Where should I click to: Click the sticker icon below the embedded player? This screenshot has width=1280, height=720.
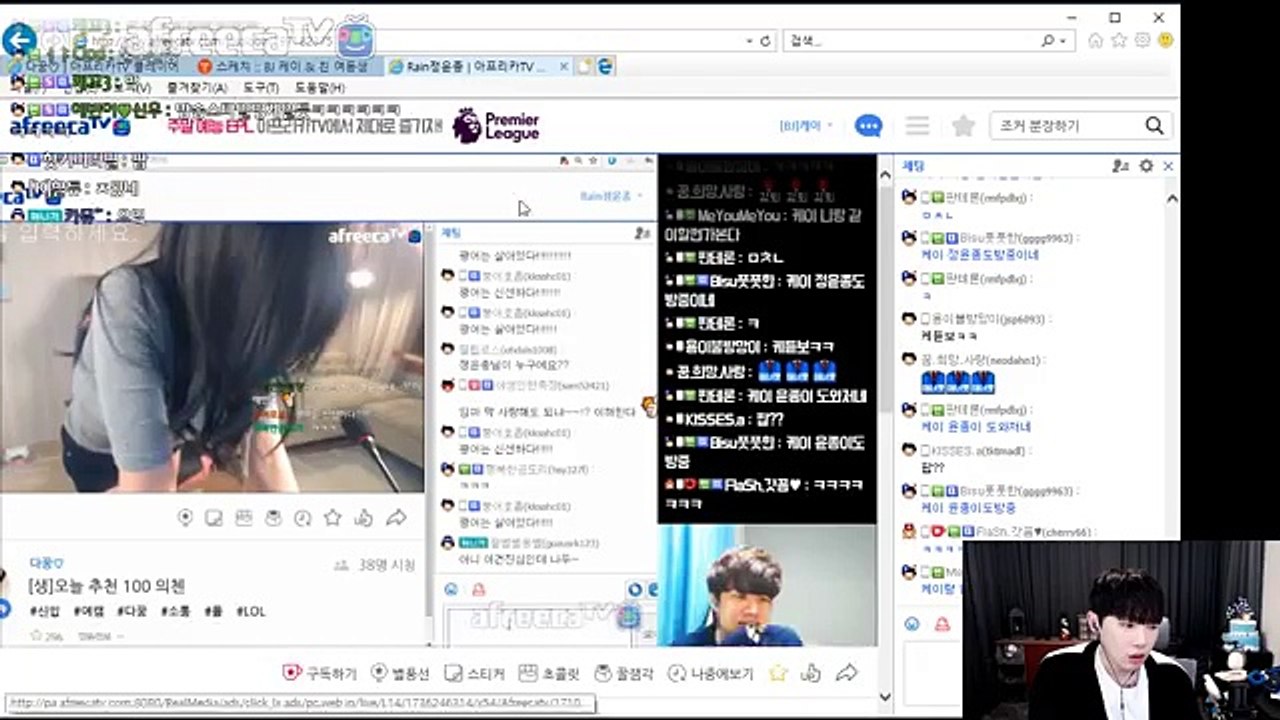(214, 518)
